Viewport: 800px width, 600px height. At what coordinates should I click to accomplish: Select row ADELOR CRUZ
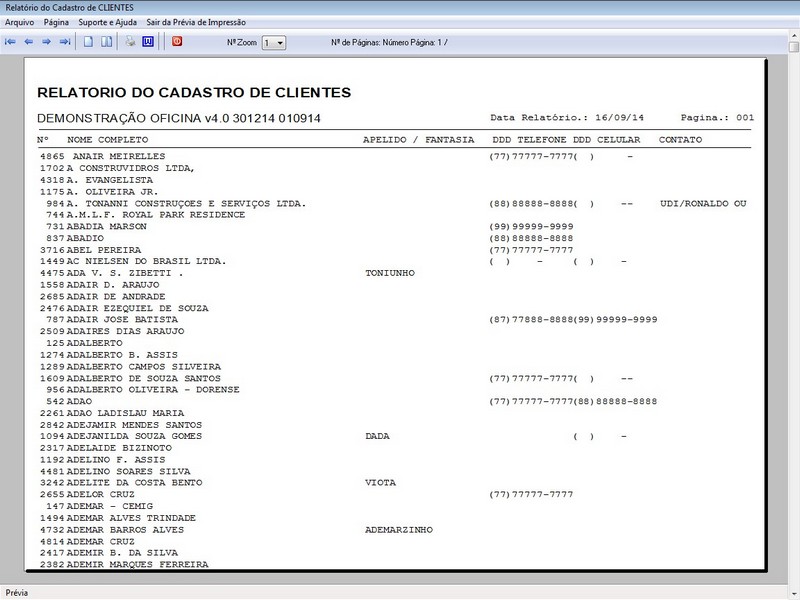[x=393, y=494]
